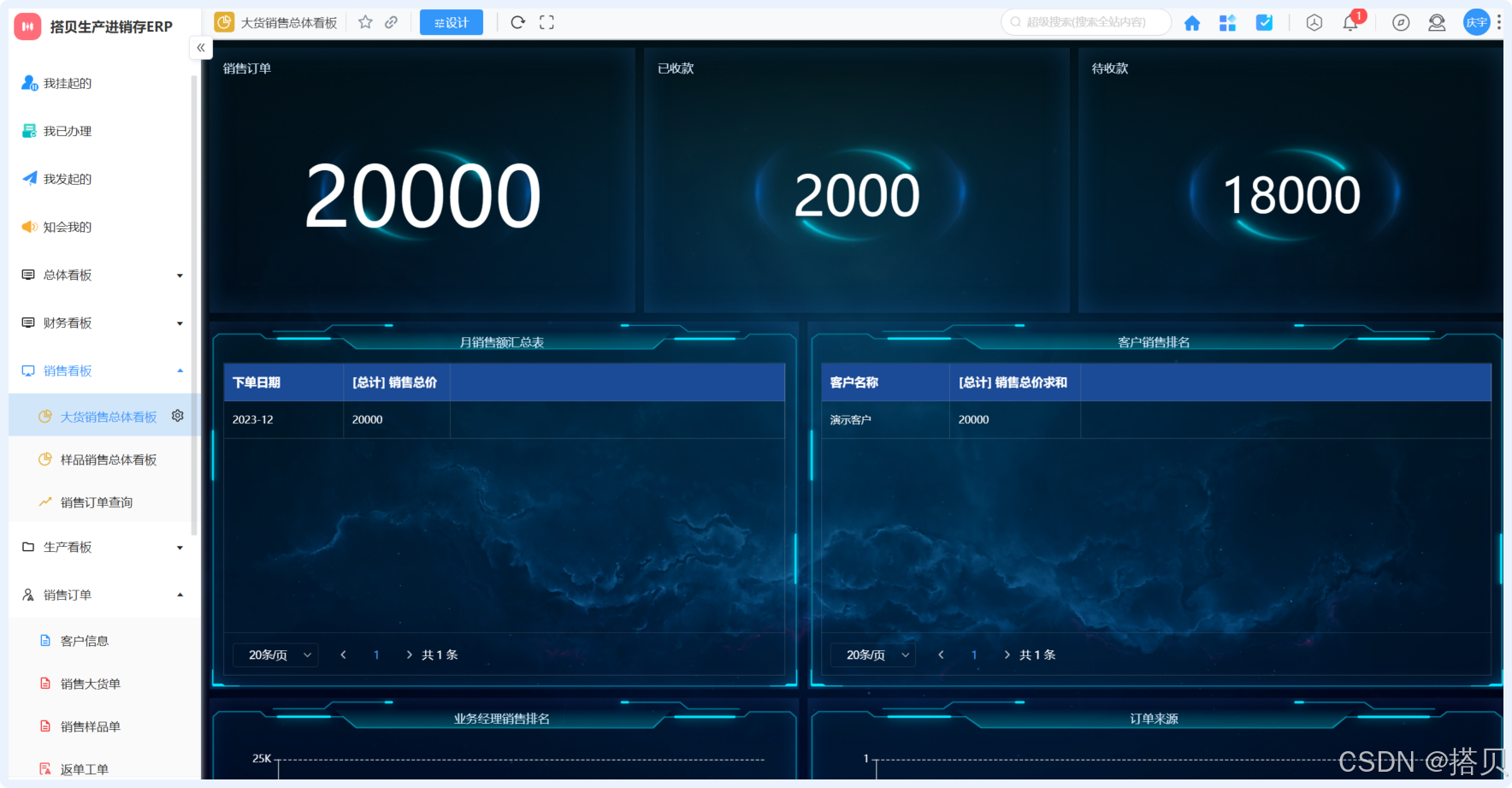Click the 已收款 2000 card
1512x788 pixels.
[857, 180]
